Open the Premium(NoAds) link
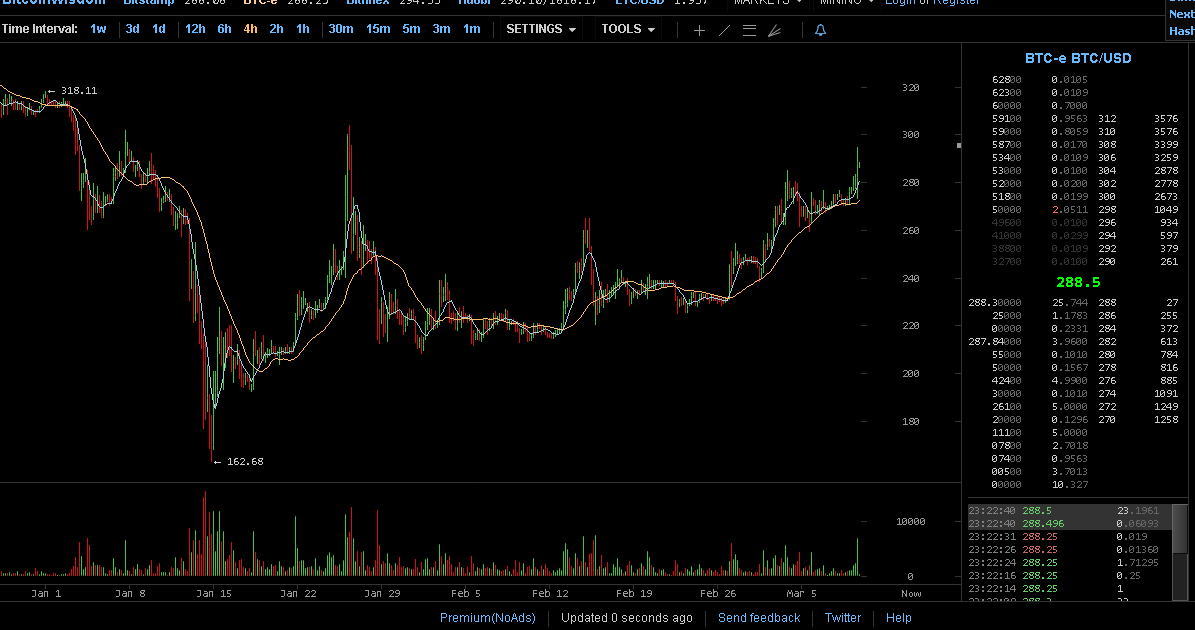Screen dimensions: 1195x630 488,618
